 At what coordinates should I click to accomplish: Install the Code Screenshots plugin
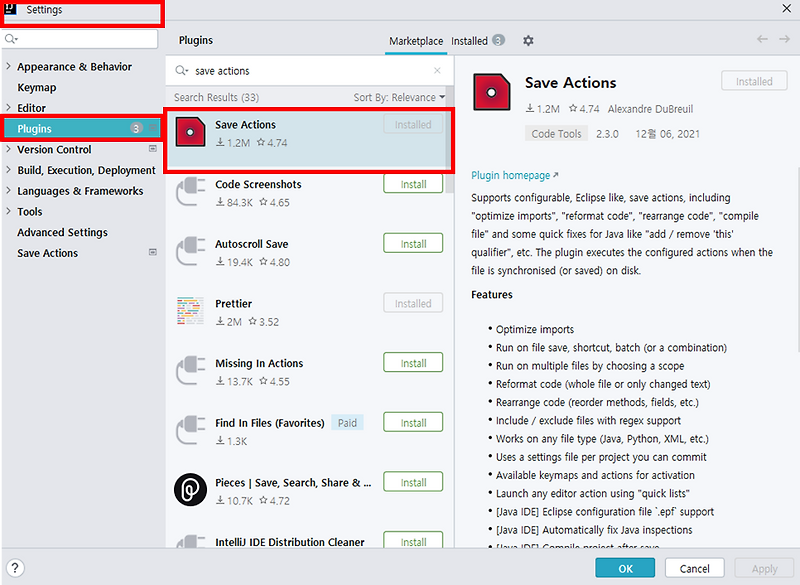coord(413,183)
